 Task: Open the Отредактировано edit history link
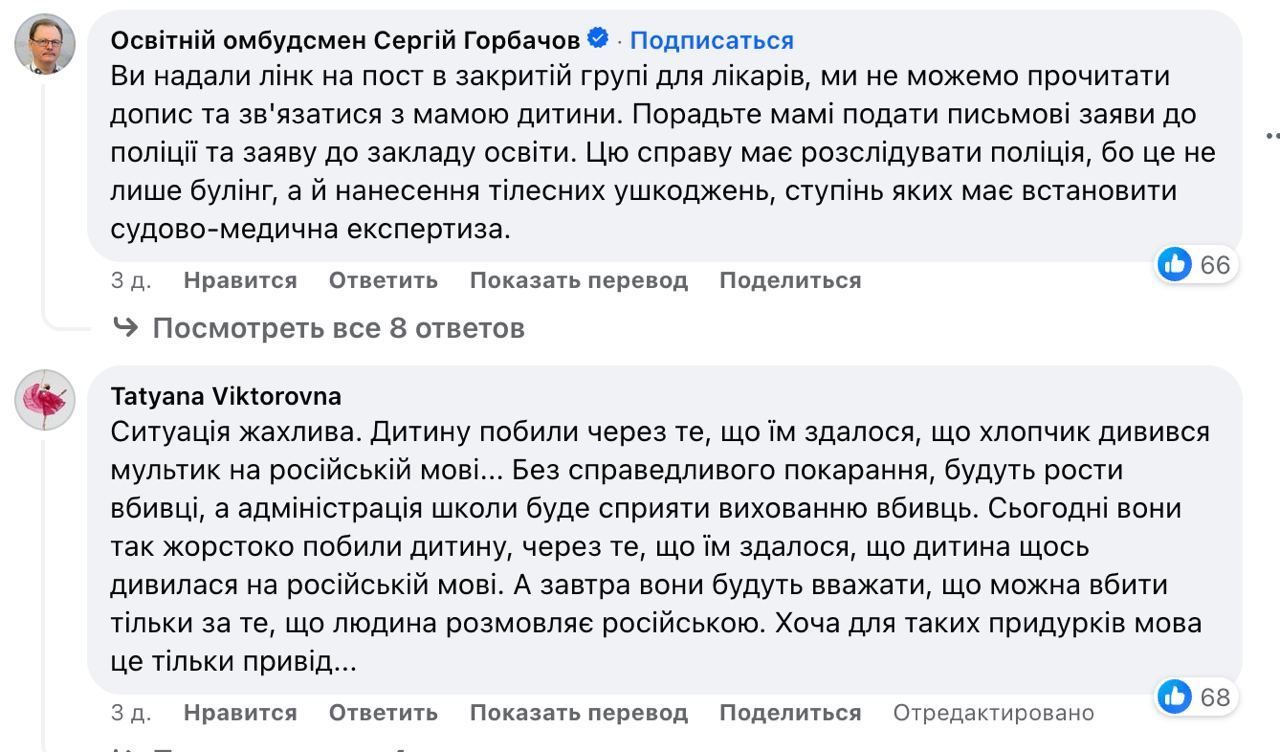(x=993, y=712)
